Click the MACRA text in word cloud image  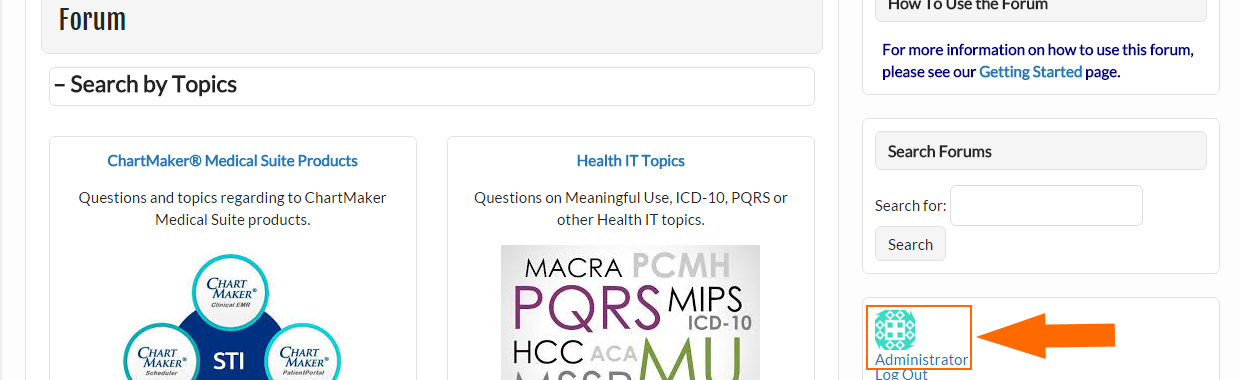pos(575,267)
